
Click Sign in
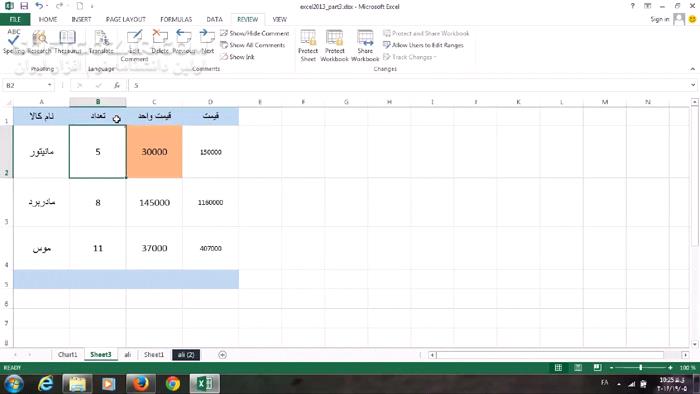pyautogui.click(x=660, y=19)
